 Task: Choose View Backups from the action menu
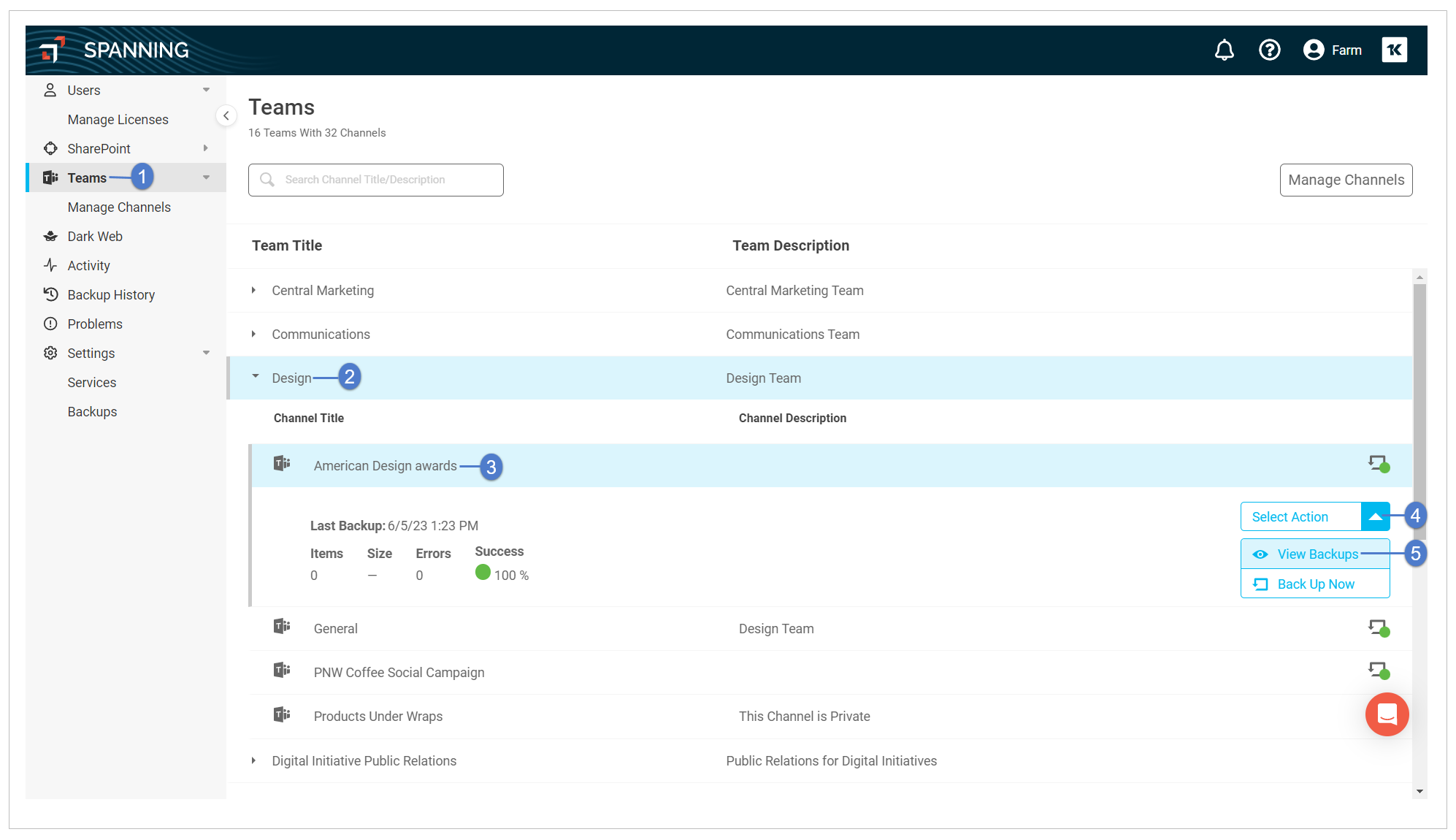[x=1315, y=554]
